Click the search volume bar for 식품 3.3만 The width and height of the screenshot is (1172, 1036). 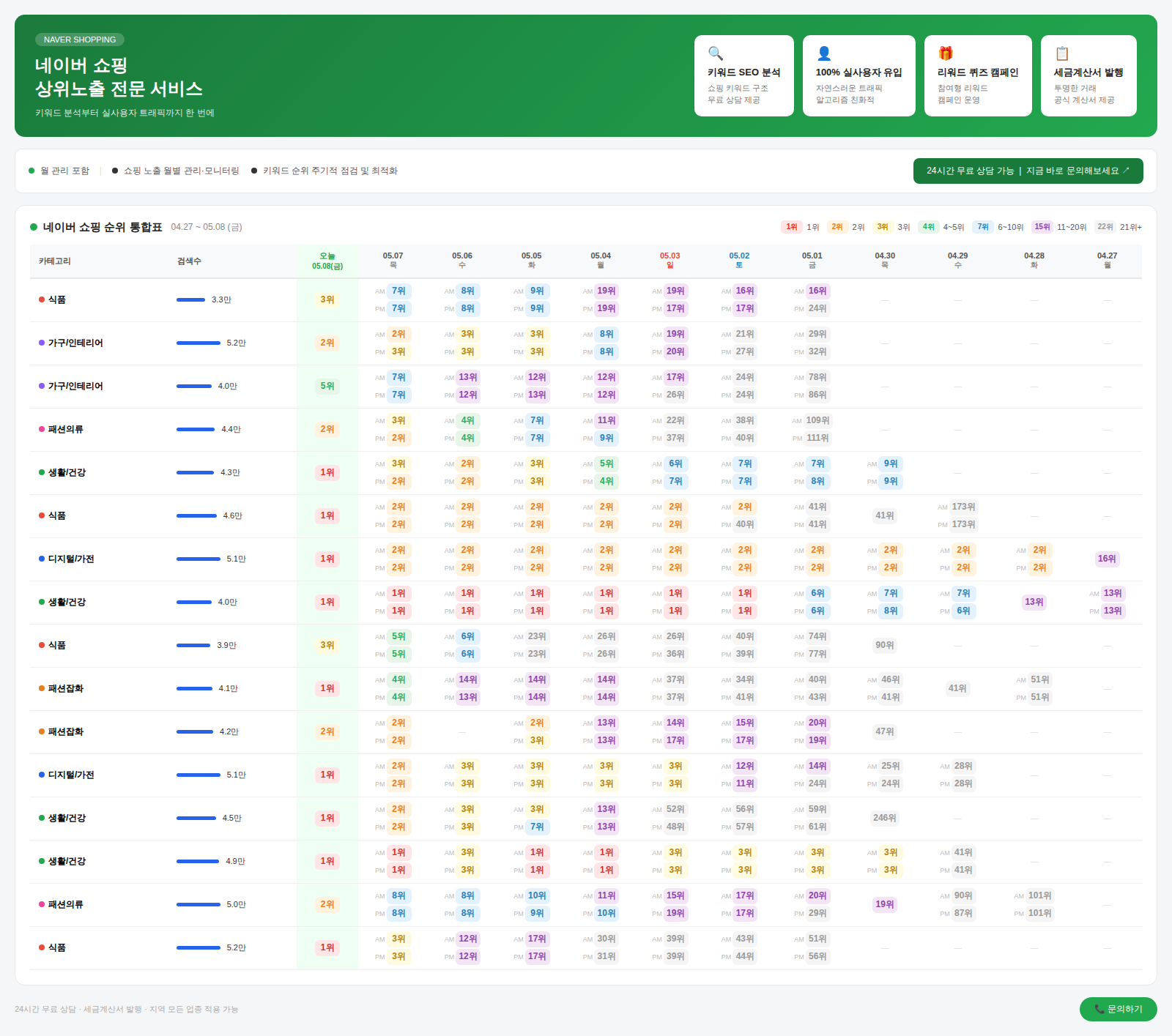click(x=190, y=299)
